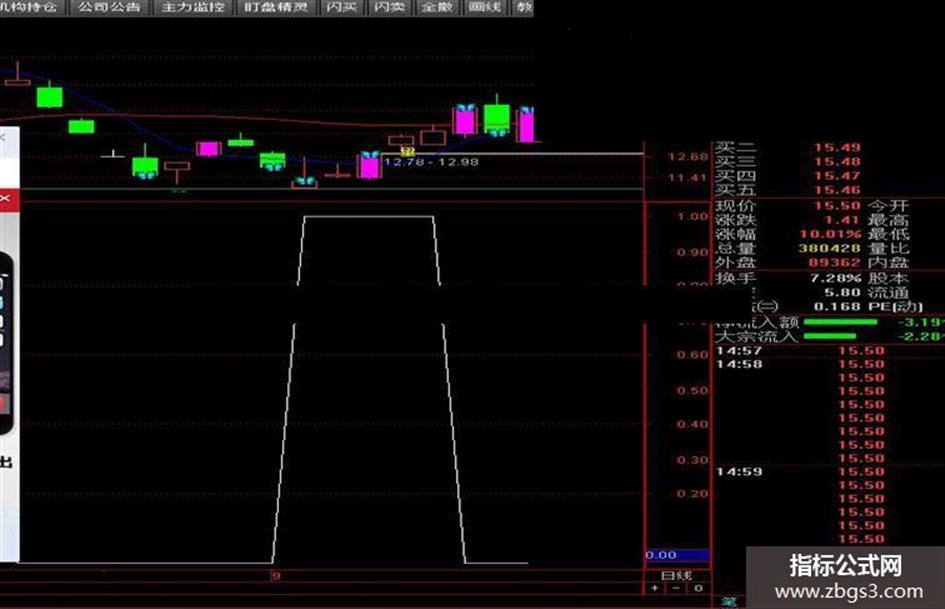Click the red close X on left panel
This screenshot has width=945, height=609.
(6, 198)
